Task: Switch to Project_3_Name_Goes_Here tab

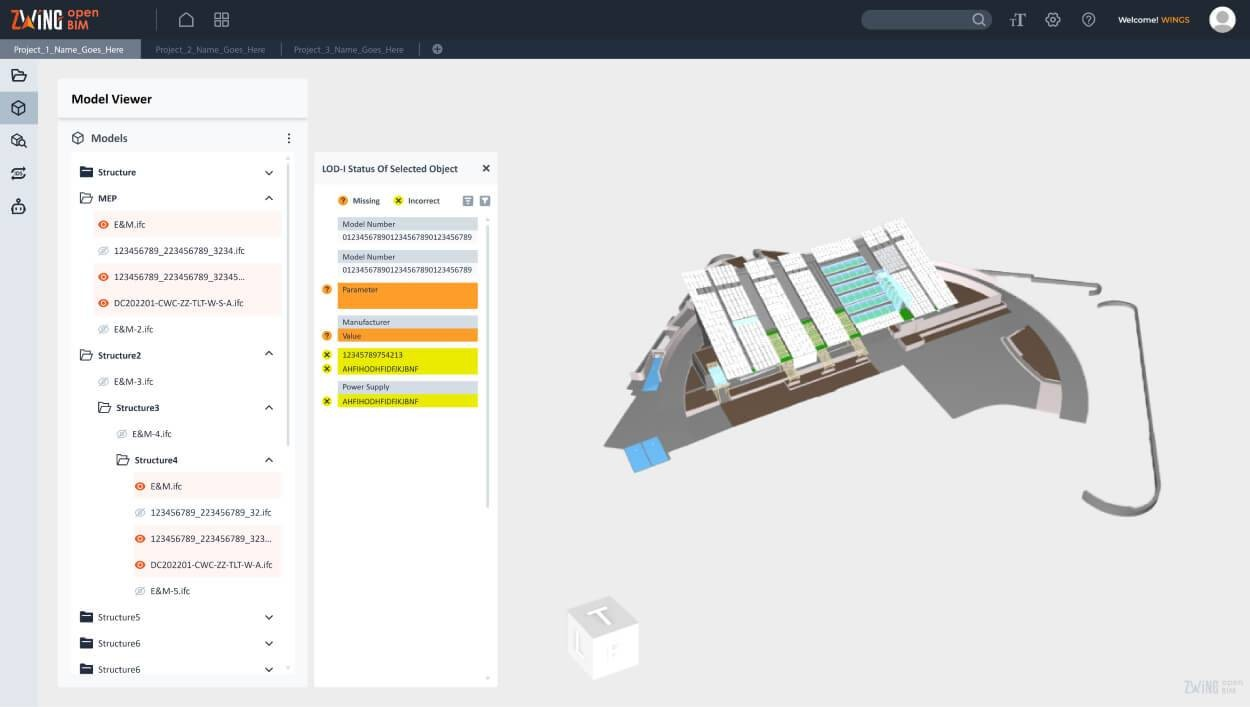Action: click(348, 49)
